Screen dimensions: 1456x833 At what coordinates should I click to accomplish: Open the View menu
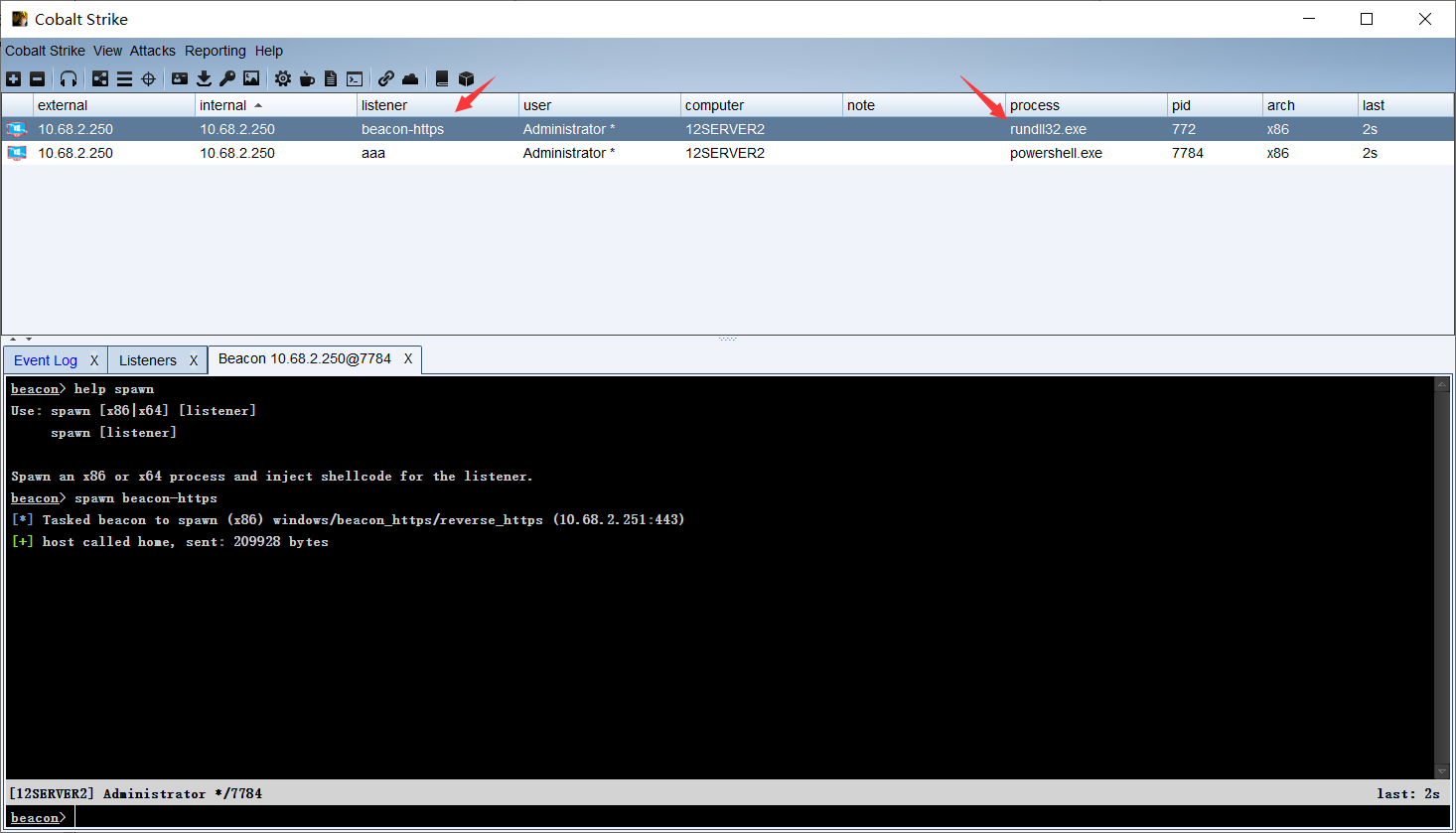pos(107,51)
